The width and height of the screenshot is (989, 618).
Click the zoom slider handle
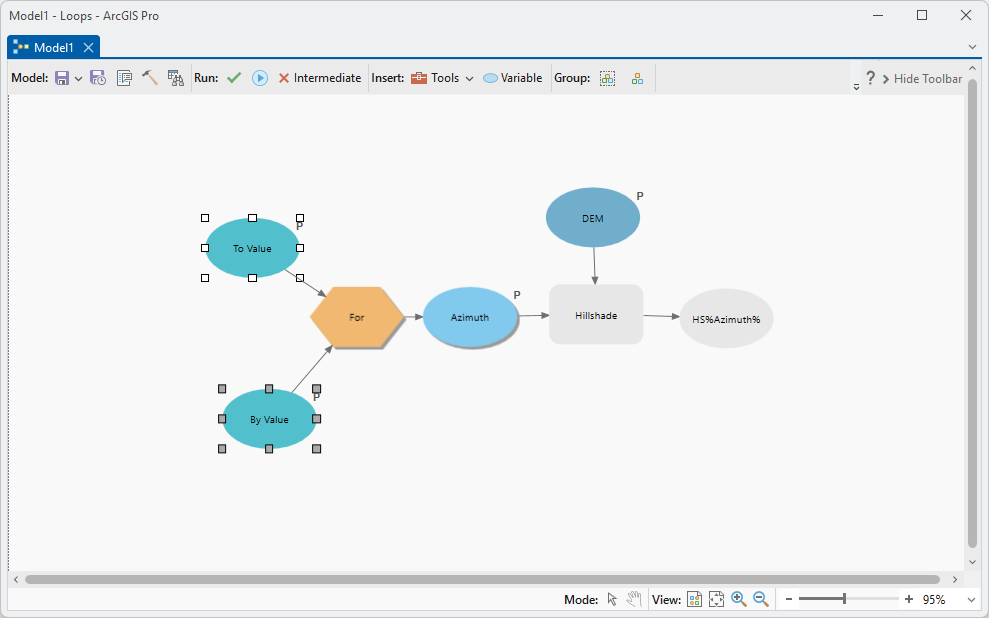click(x=844, y=599)
